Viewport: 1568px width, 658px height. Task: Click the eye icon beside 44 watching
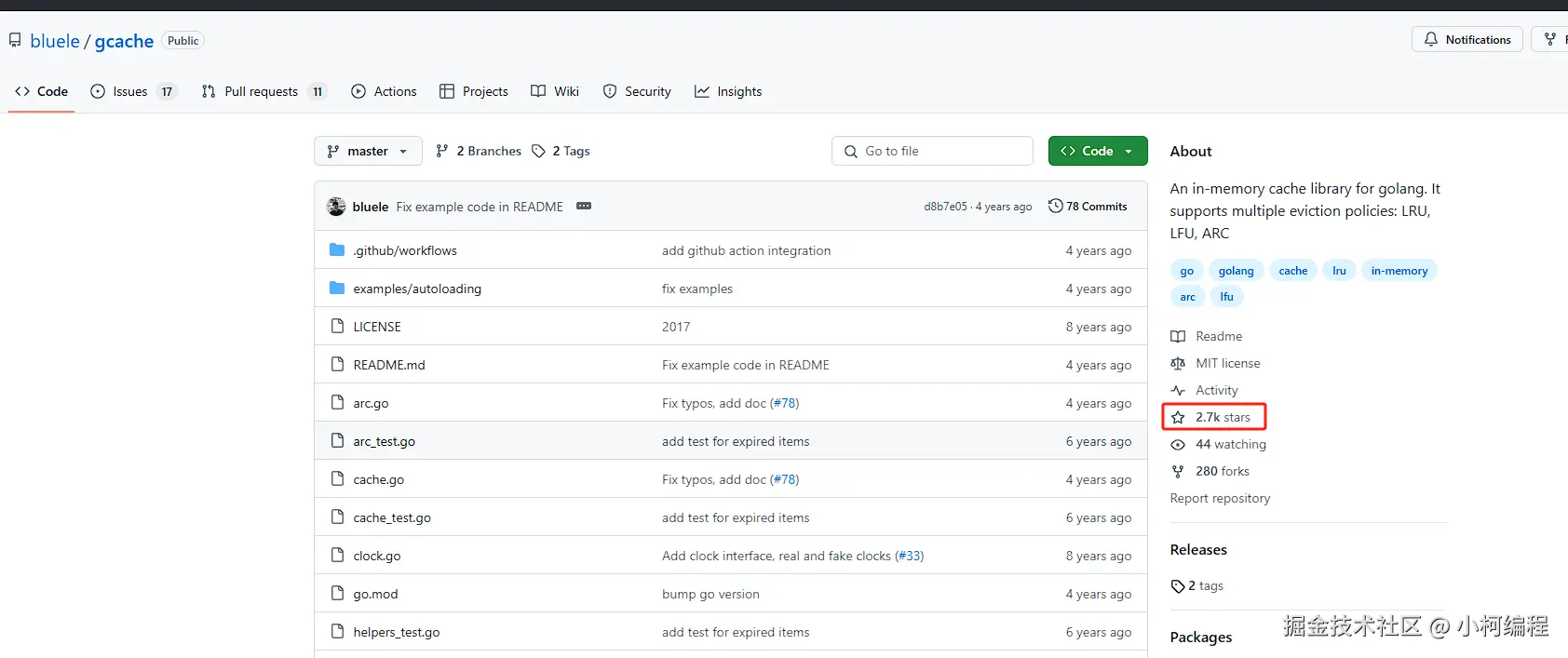coord(1178,445)
